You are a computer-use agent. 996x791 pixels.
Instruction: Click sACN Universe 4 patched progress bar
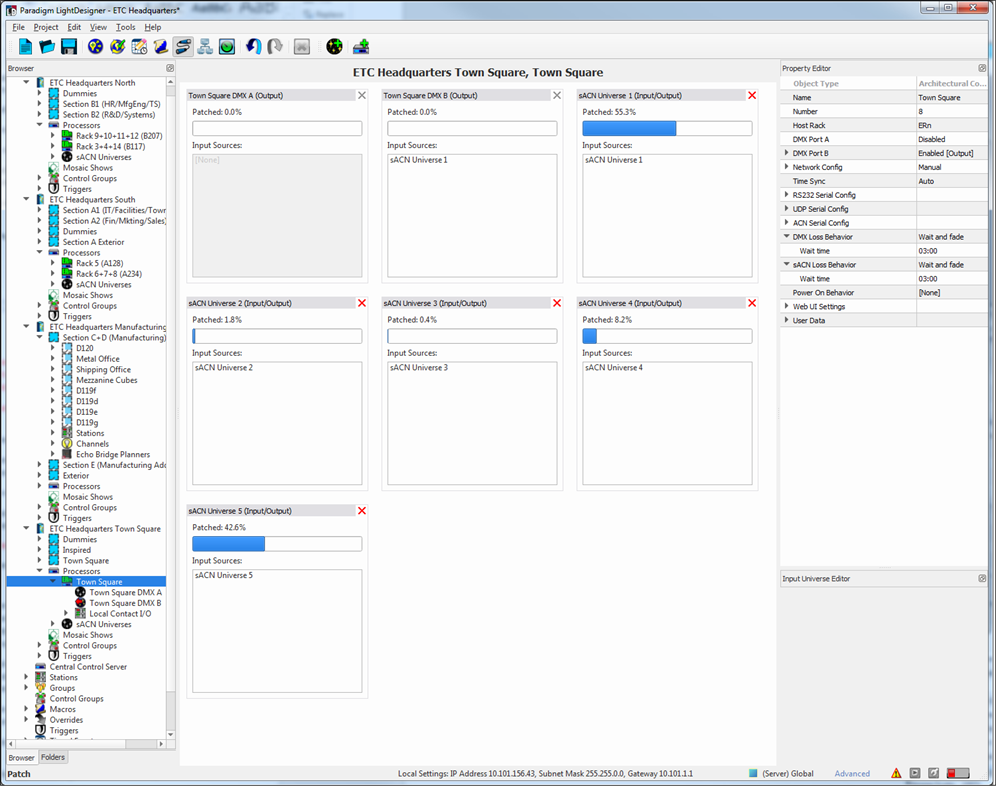point(667,335)
